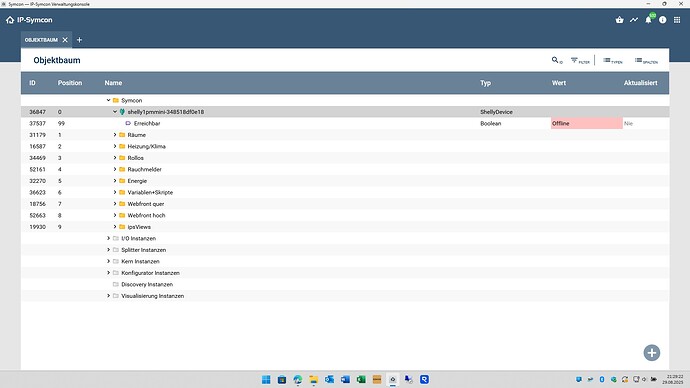The width and height of the screenshot is (690, 388).
Task: Open Outlook from taskbar
Action: 329,379
